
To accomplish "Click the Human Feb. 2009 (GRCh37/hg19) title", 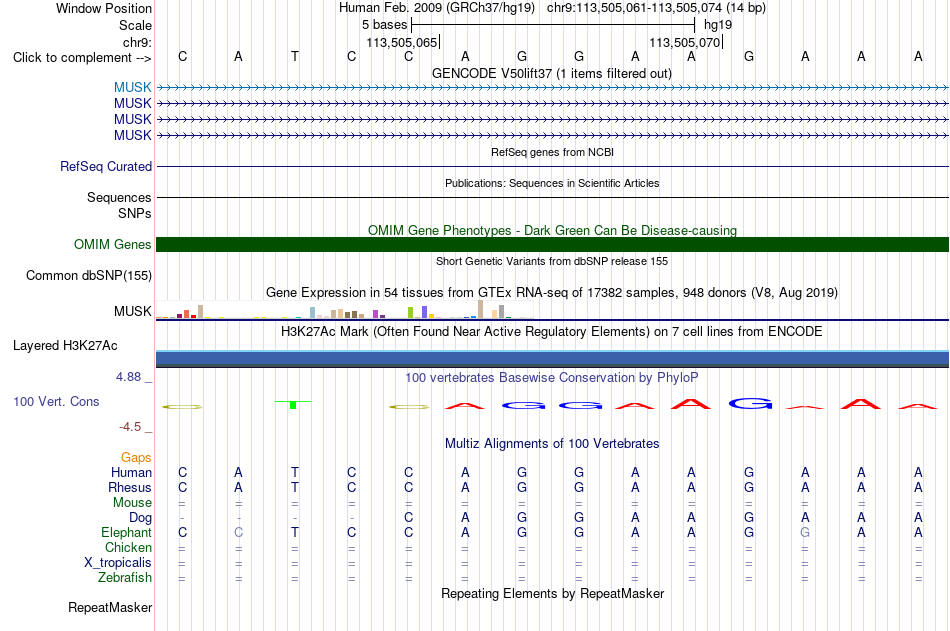I will 437,8.
